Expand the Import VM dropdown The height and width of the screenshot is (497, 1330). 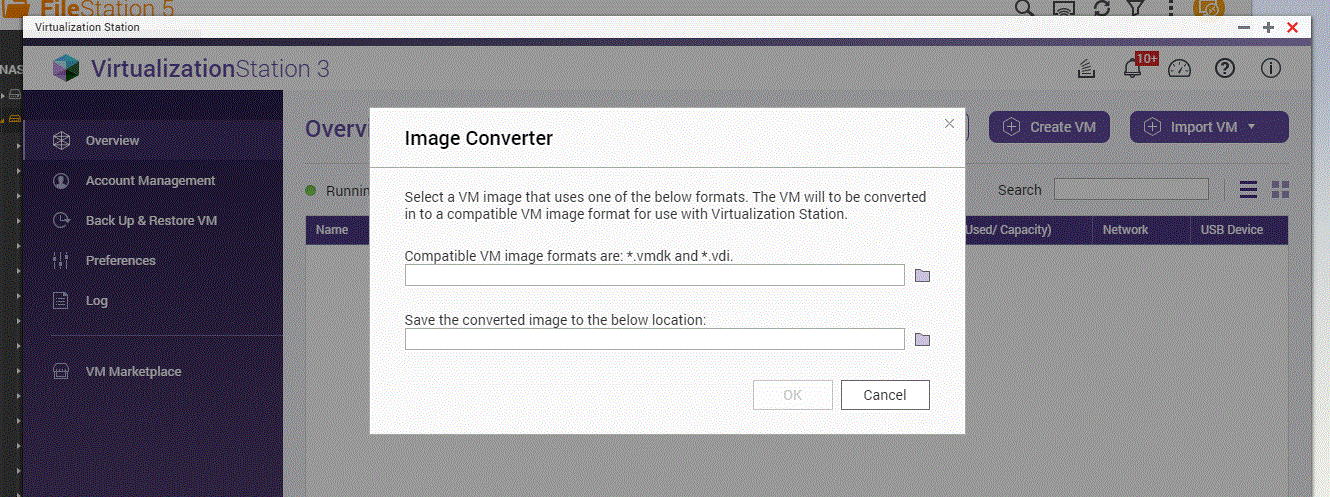tap(1209, 127)
